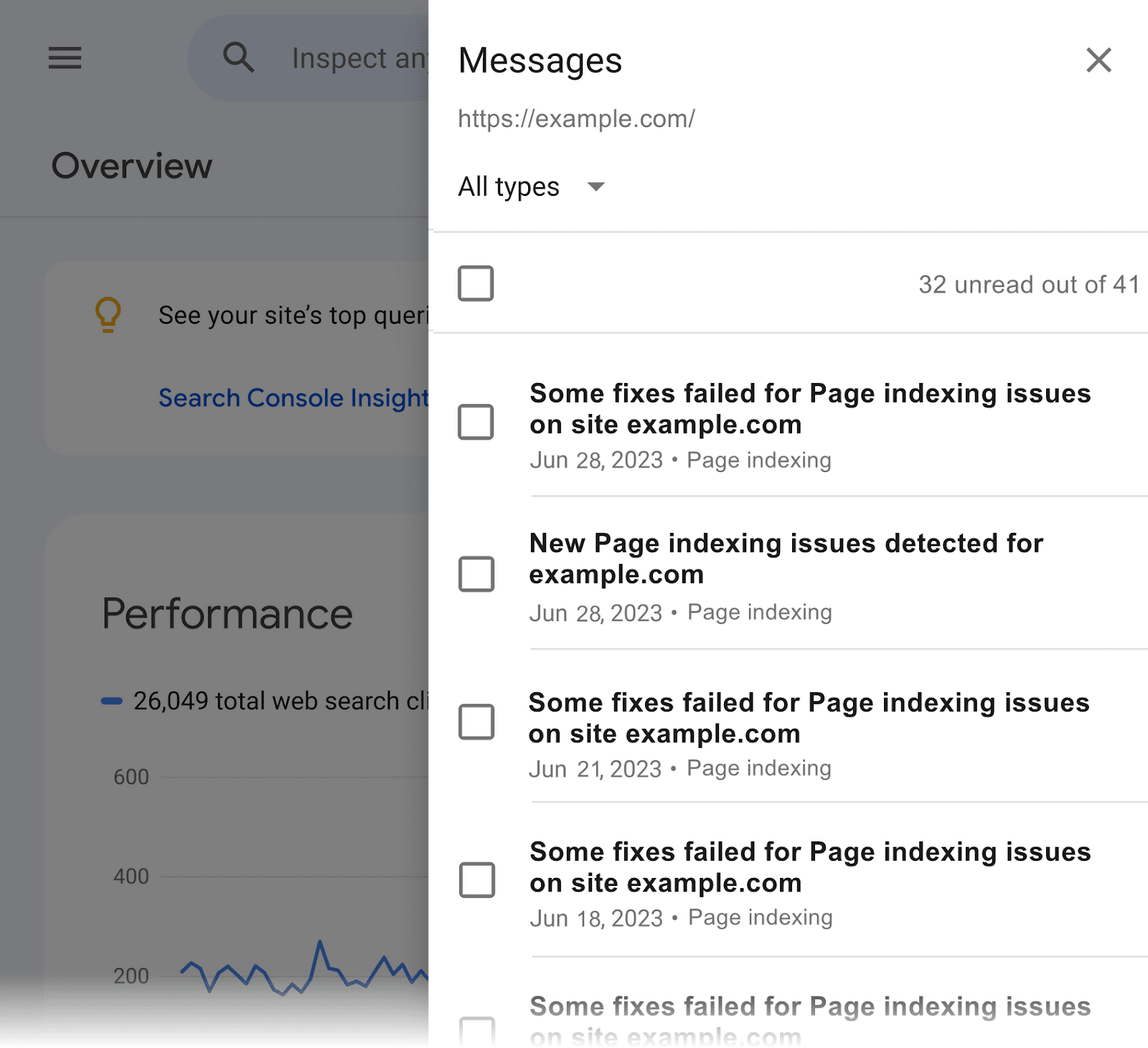Select the select-all messages checkbox
The image size is (1148, 1048).
coord(475,284)
